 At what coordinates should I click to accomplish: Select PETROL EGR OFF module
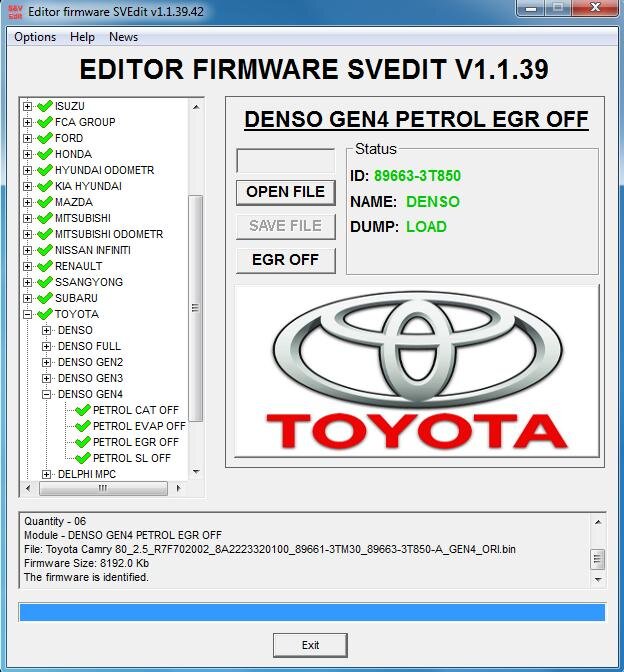(135, 442)
